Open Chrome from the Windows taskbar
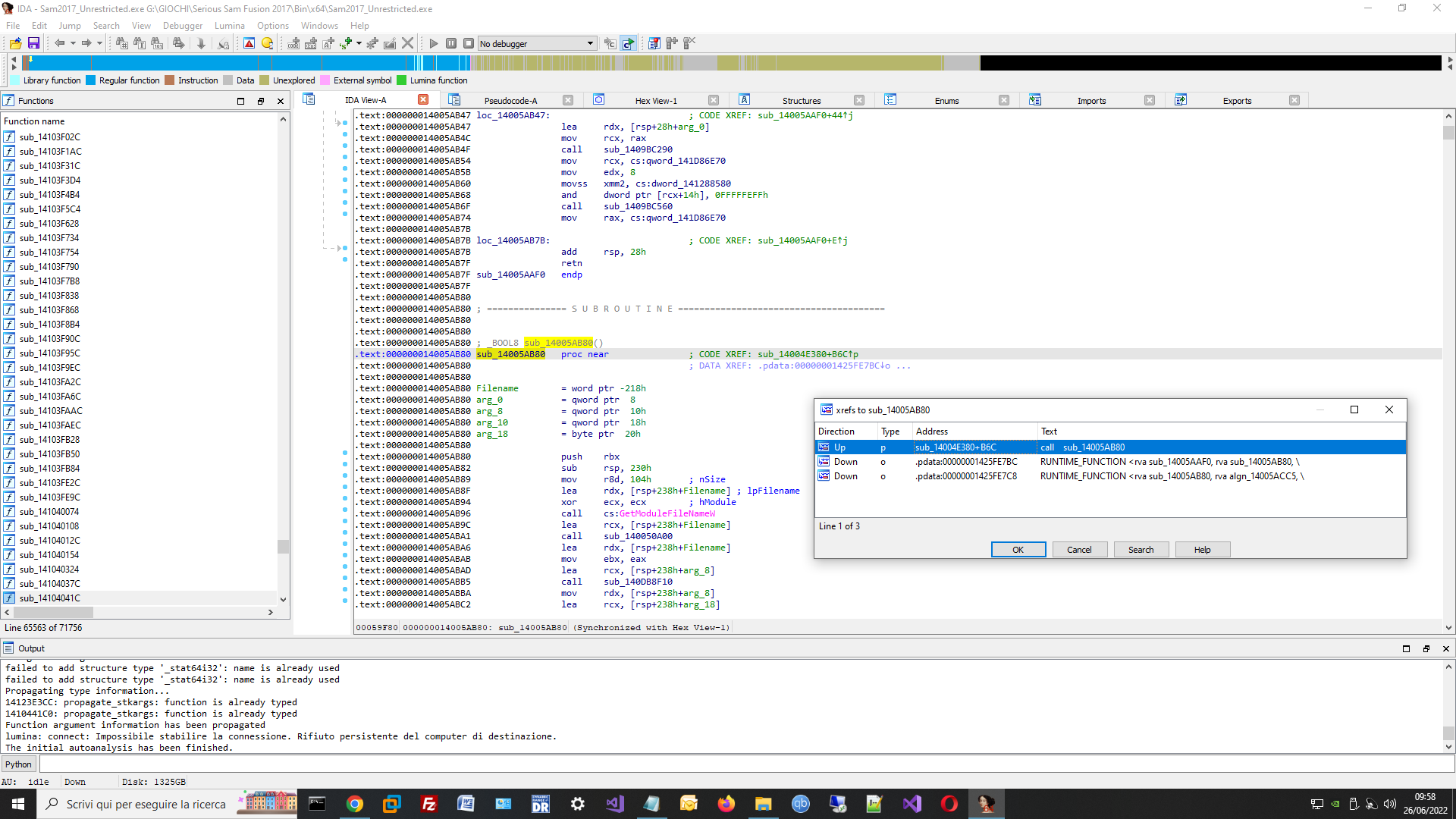Screen dimensions: 1456x819 click(x=354, y=804)
